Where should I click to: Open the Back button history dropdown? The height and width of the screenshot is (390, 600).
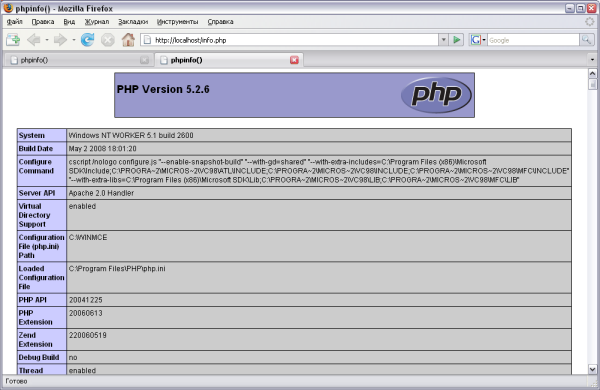(47, 40)
